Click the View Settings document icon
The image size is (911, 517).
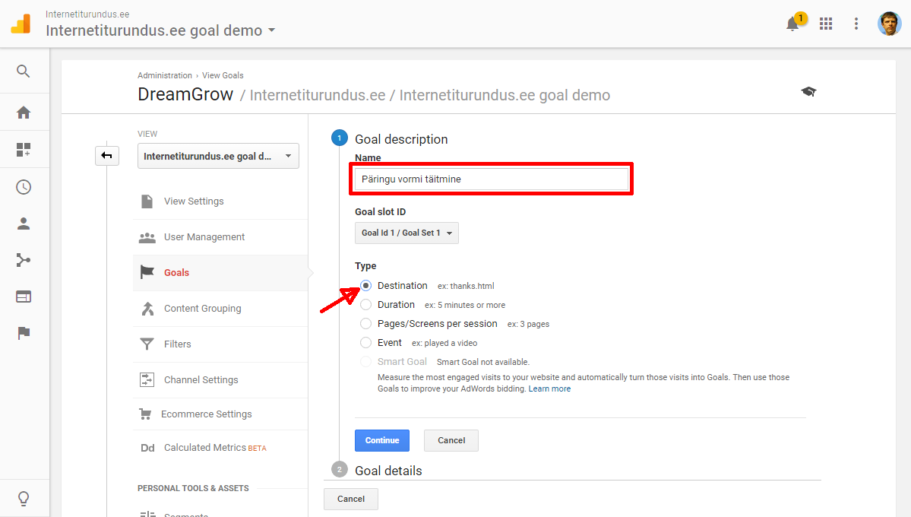tap(147, 202)
